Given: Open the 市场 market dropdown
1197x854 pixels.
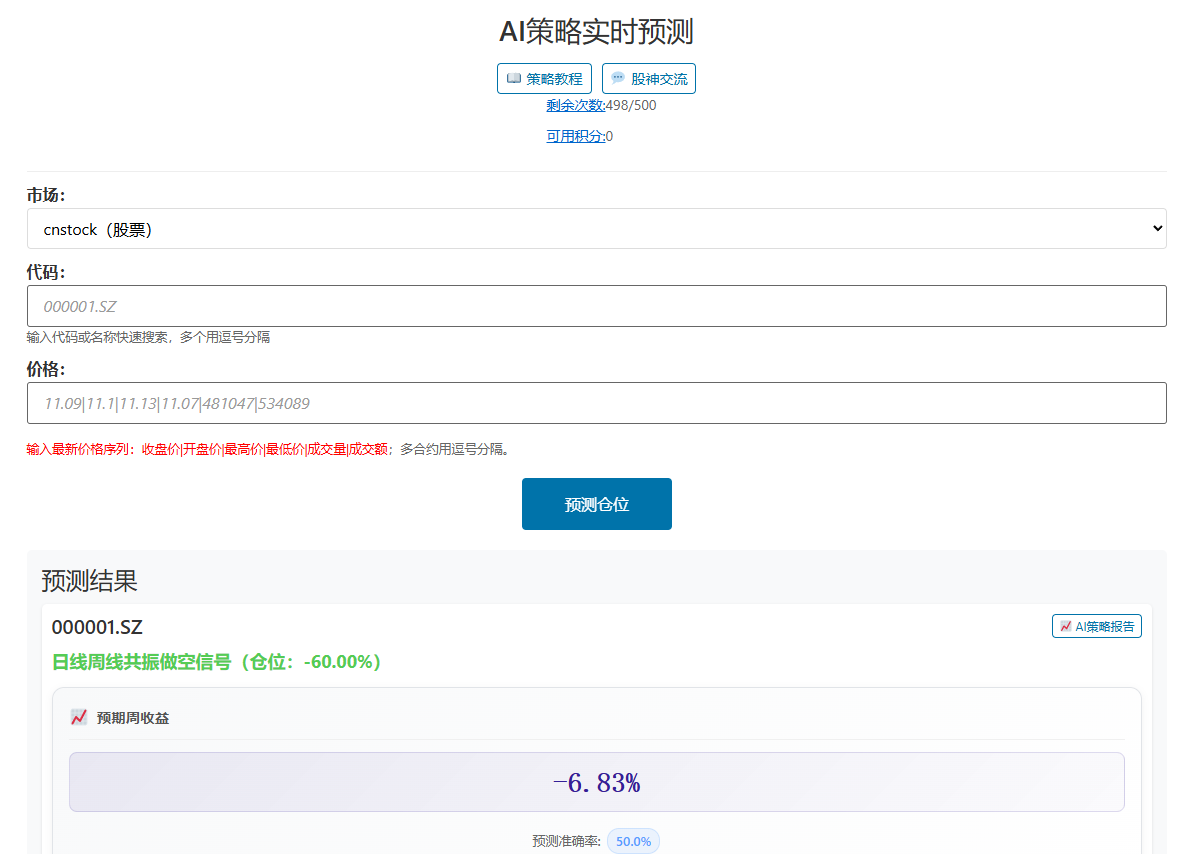Looking at the screenshot, I should point(596,229).
